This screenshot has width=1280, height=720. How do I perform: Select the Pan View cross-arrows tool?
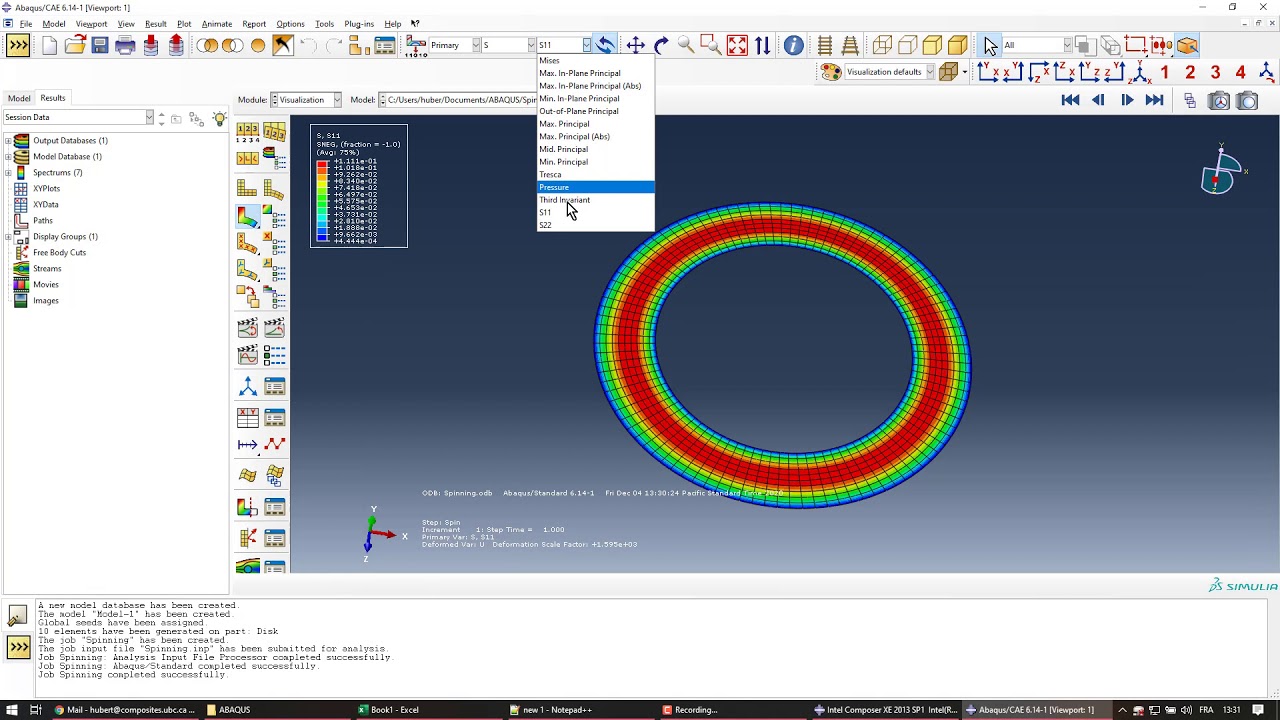coord(635,45)
